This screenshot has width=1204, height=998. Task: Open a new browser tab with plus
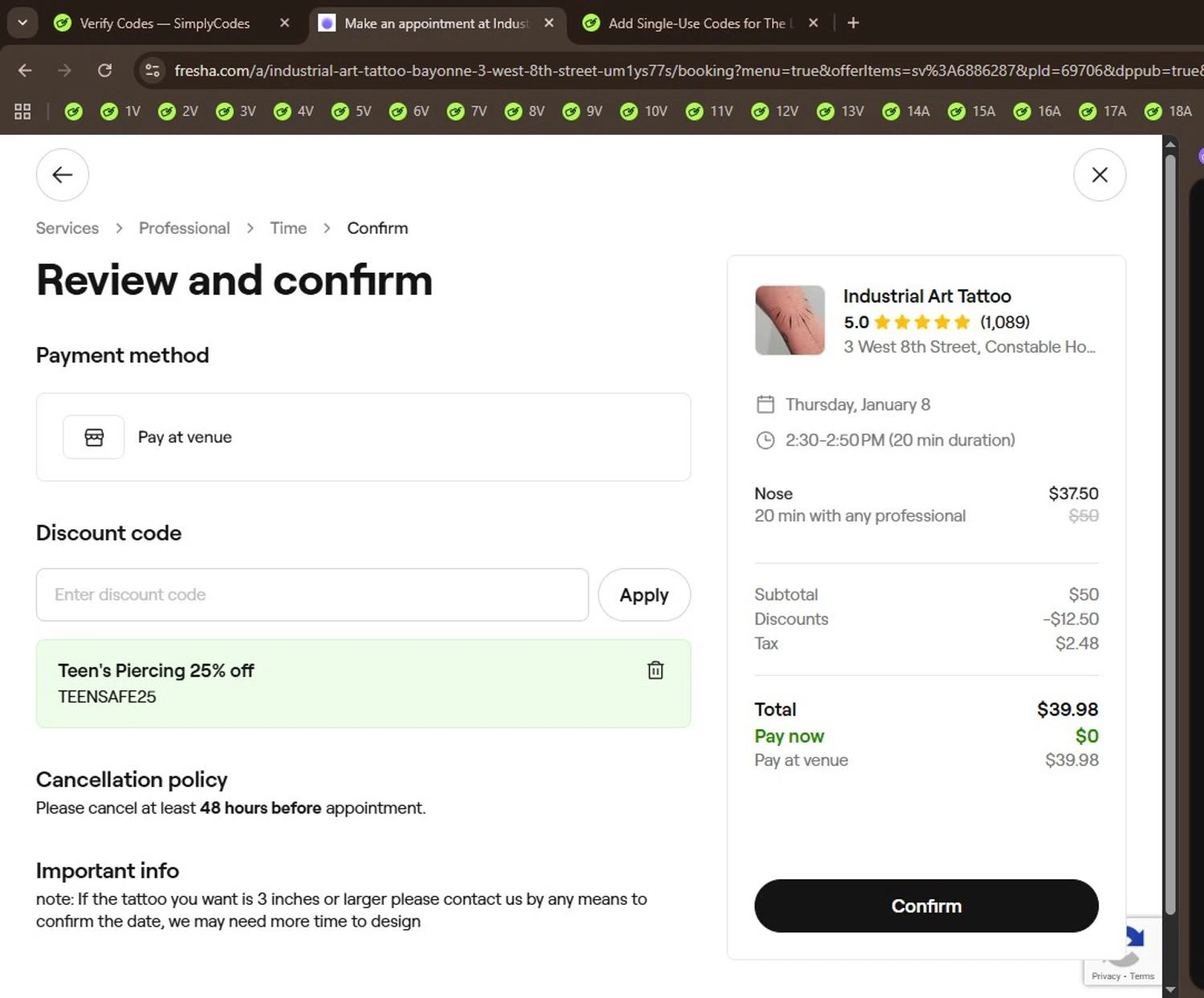(x=853, y=23)
